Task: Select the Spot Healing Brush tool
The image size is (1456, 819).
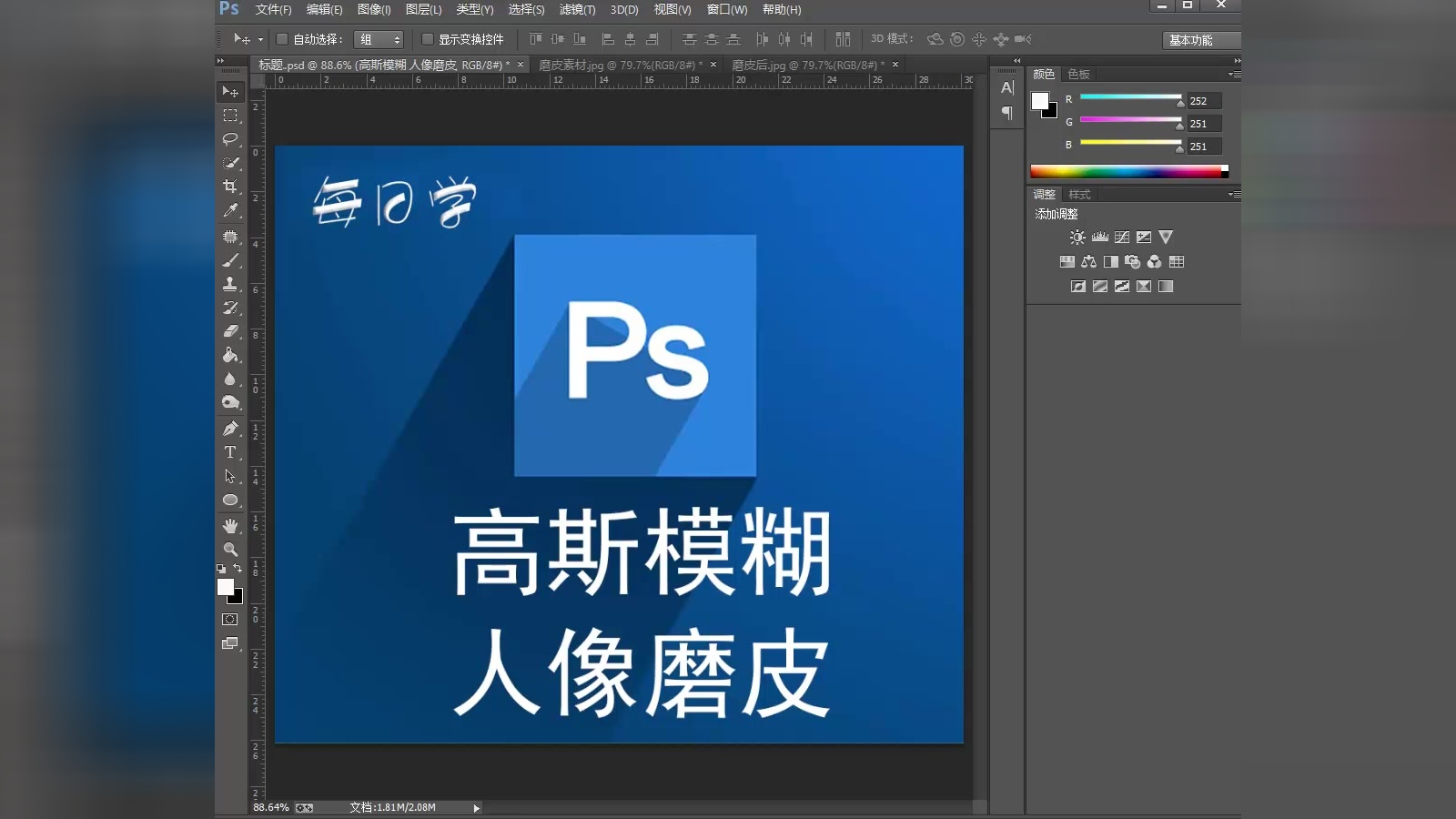Action: click(x=230, y=237)
